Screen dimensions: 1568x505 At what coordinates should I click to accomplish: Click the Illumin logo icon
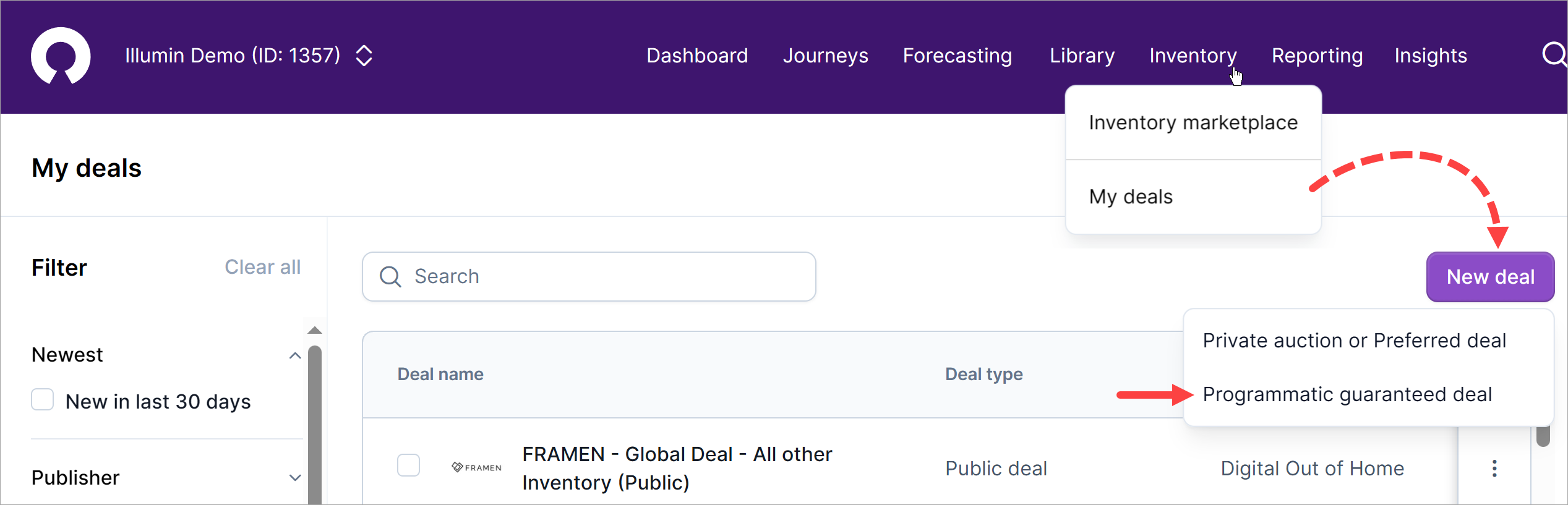pyautogui.click(x=61, y=56)
